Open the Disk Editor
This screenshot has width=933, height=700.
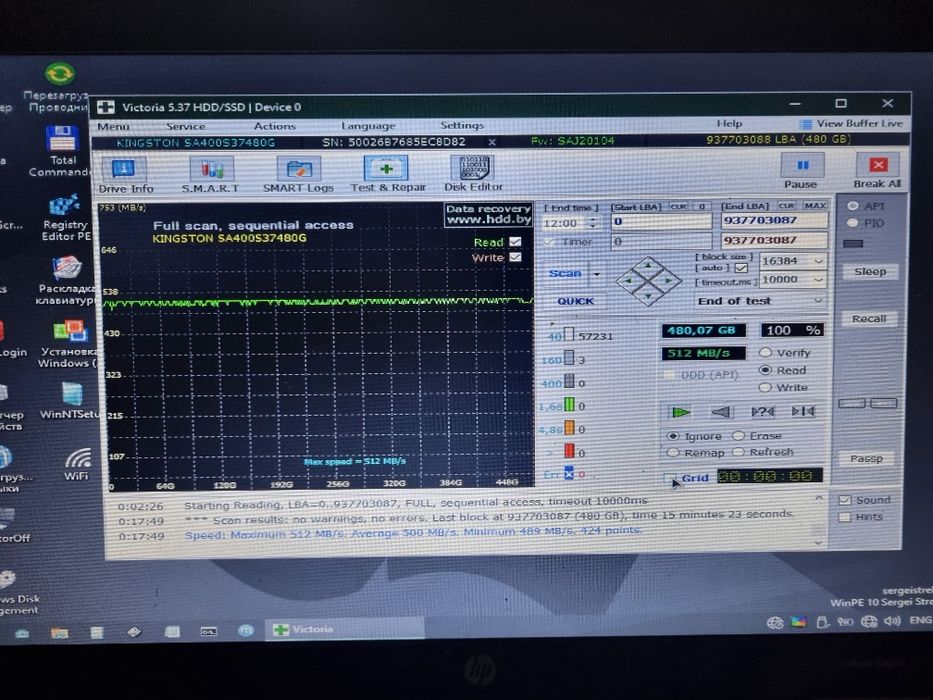(473, 174)
